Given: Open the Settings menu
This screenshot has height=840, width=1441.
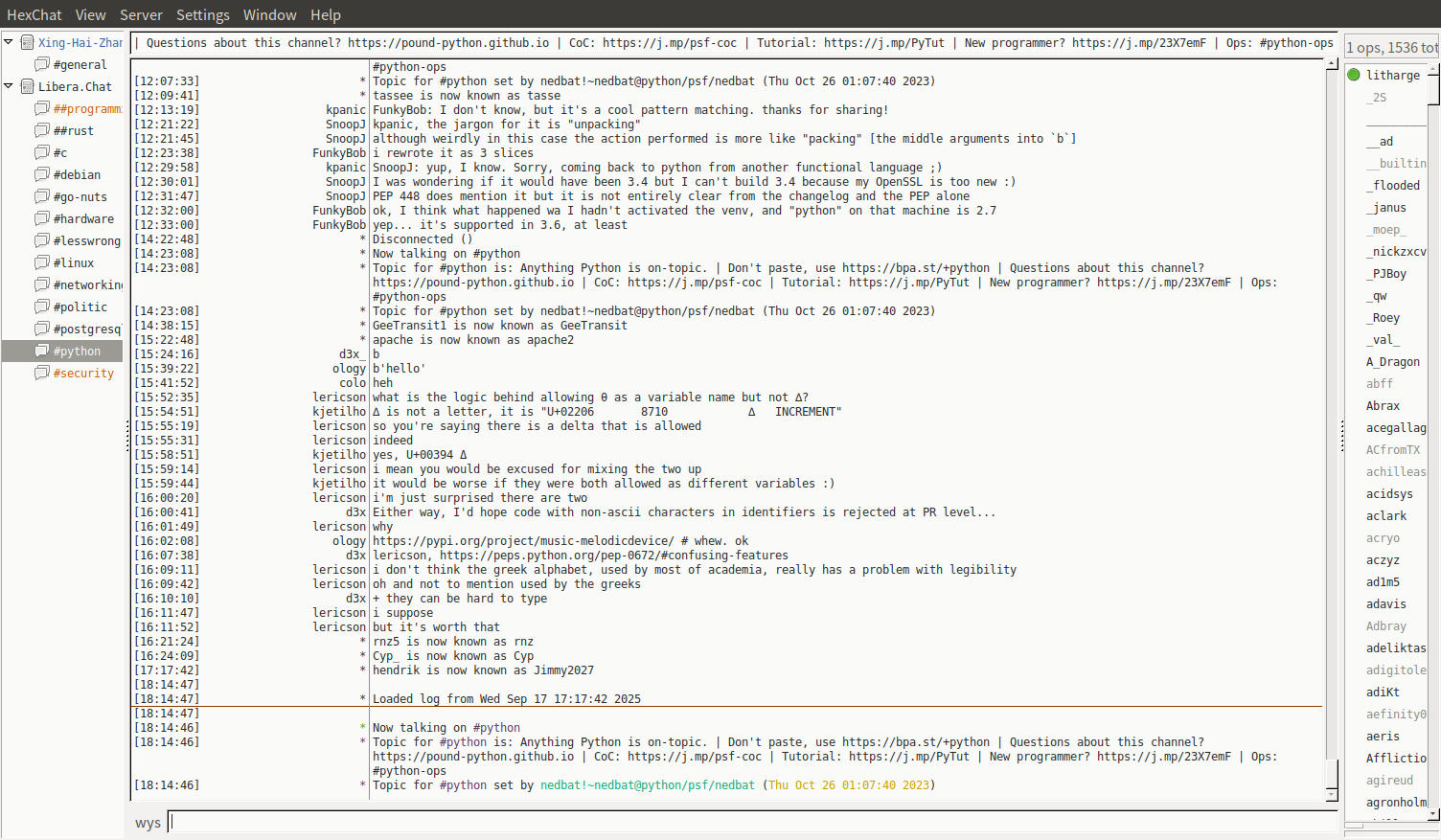Looking at the screenshot, I should click(x=202, y=14).
